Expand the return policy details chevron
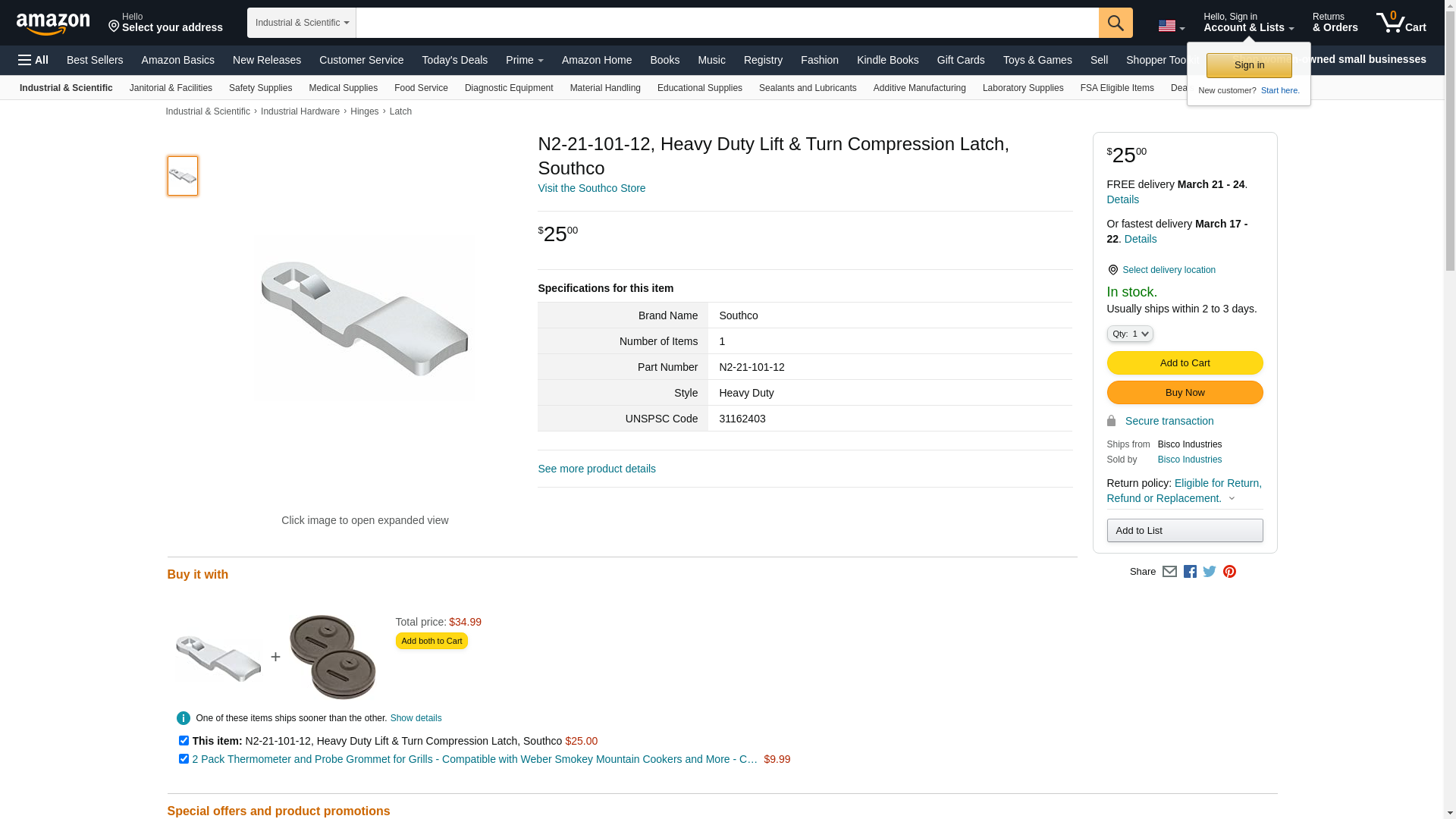This screenshot has height=819, width=1456. click(x=1232, y=499)
